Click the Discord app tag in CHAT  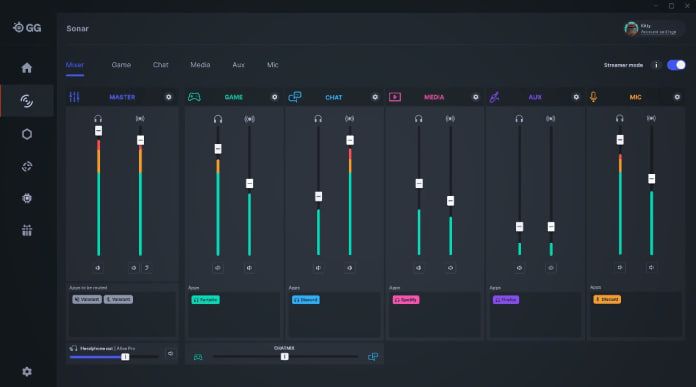click(x=306, y=300)
